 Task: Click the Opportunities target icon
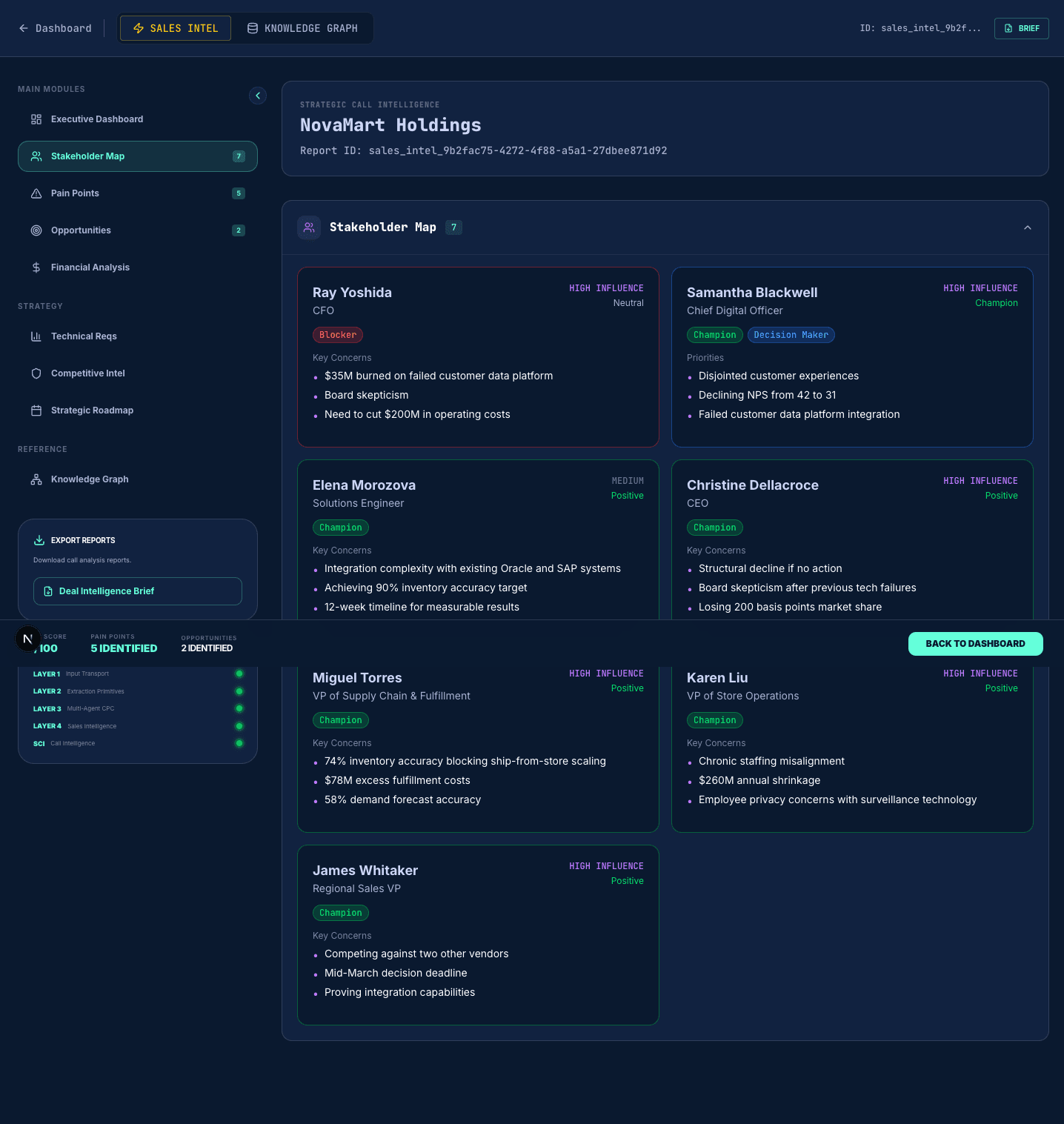coord(36,230)
